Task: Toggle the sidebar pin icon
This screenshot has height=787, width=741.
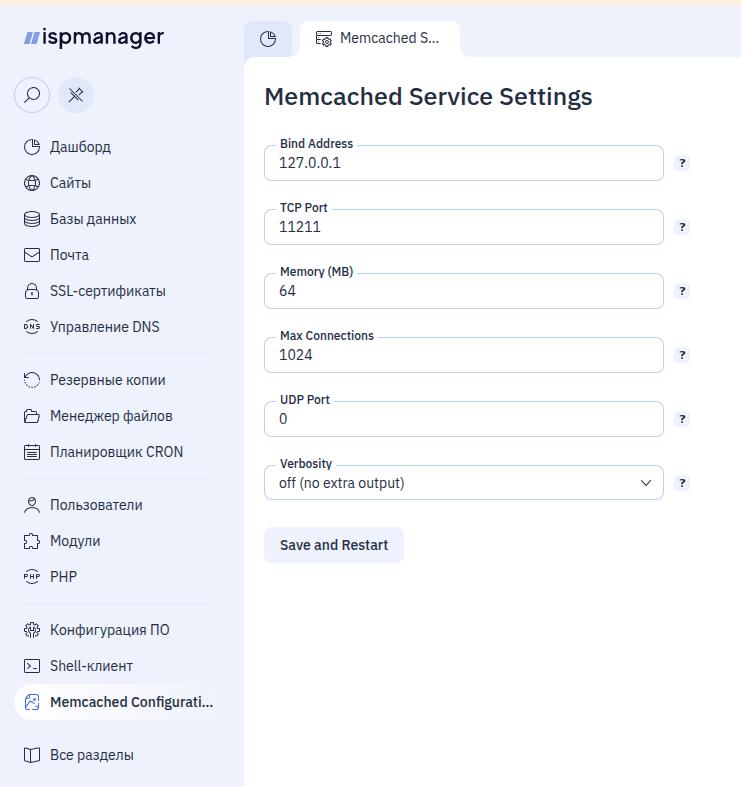Action: pyautogui.click(x=76, y=95)
